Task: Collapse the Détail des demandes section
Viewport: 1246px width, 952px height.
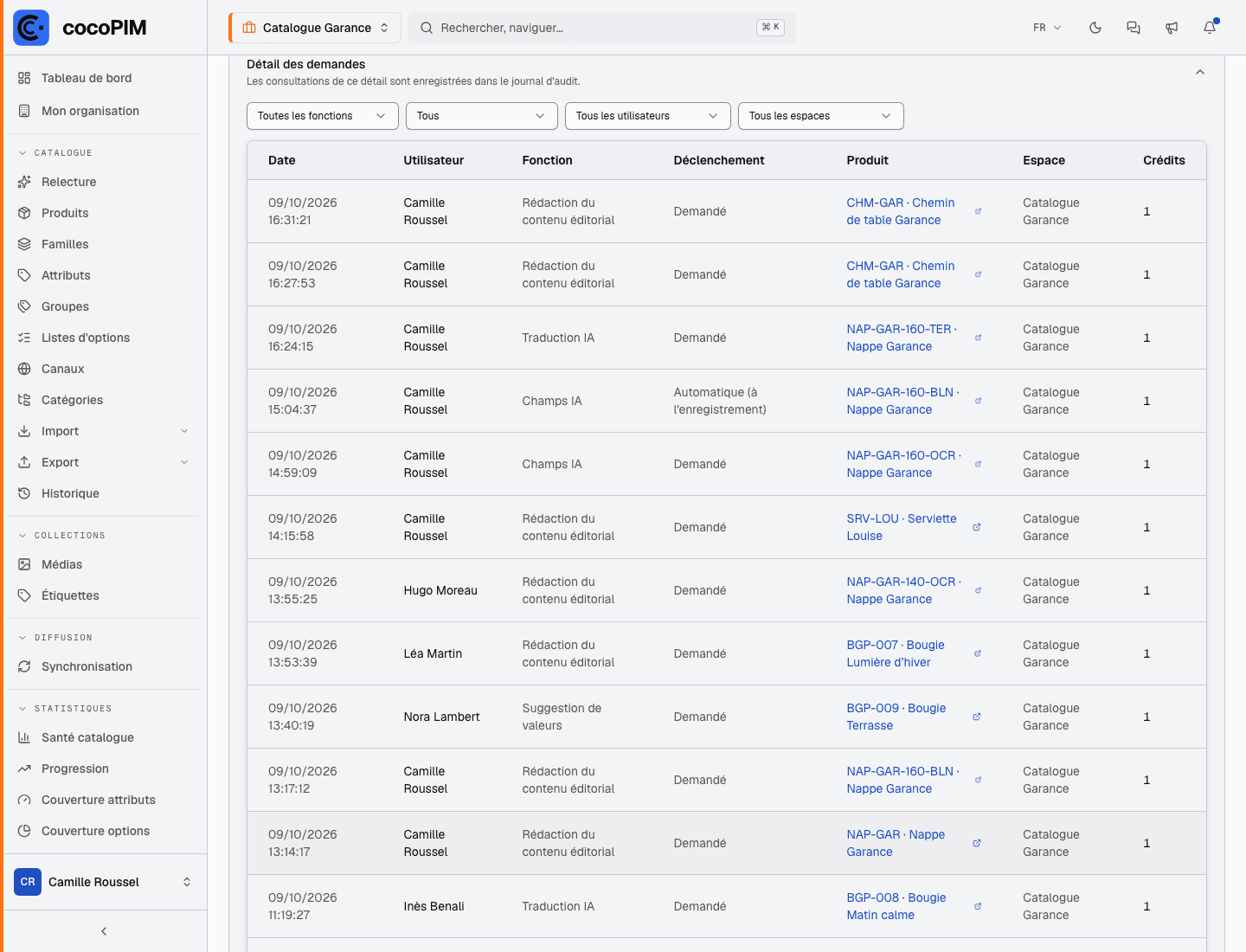Action: (x=1200, y=72)
